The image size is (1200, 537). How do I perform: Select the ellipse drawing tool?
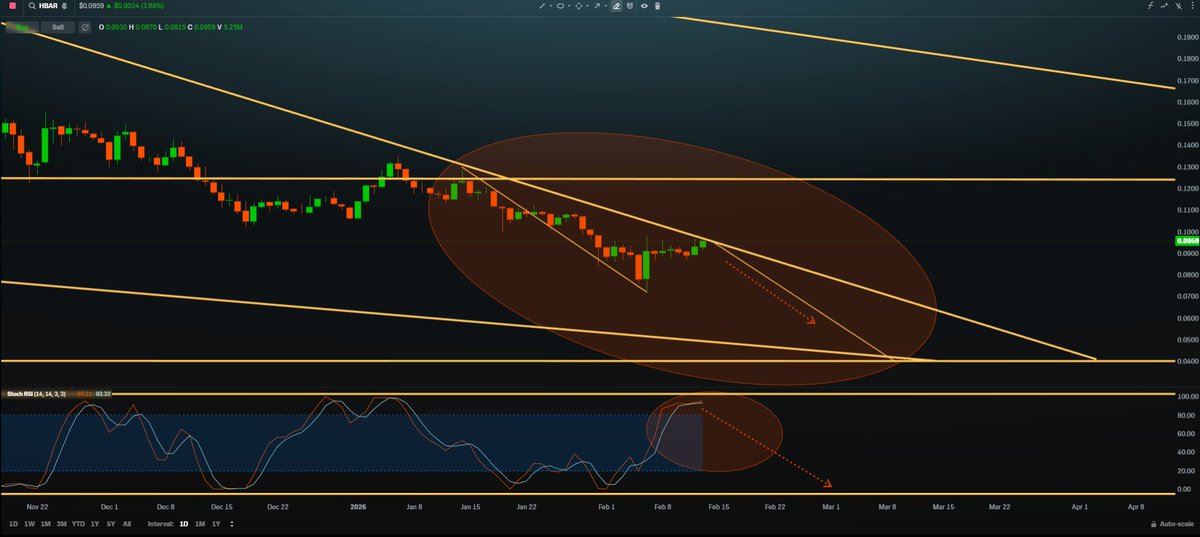pos(560,6)
